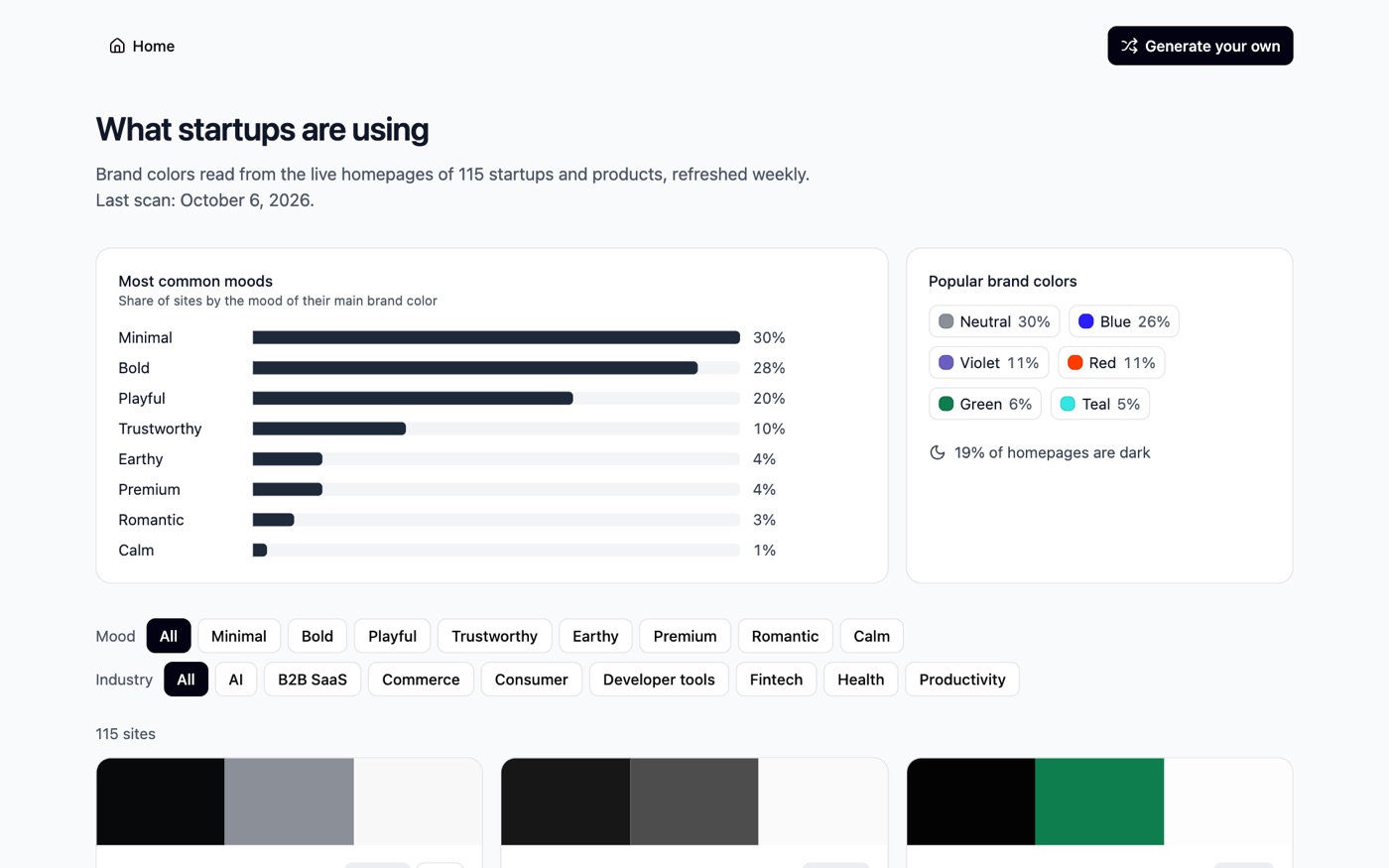
Task: Click 'Last scan: October 6, 2026.' text
Action: 205,200
